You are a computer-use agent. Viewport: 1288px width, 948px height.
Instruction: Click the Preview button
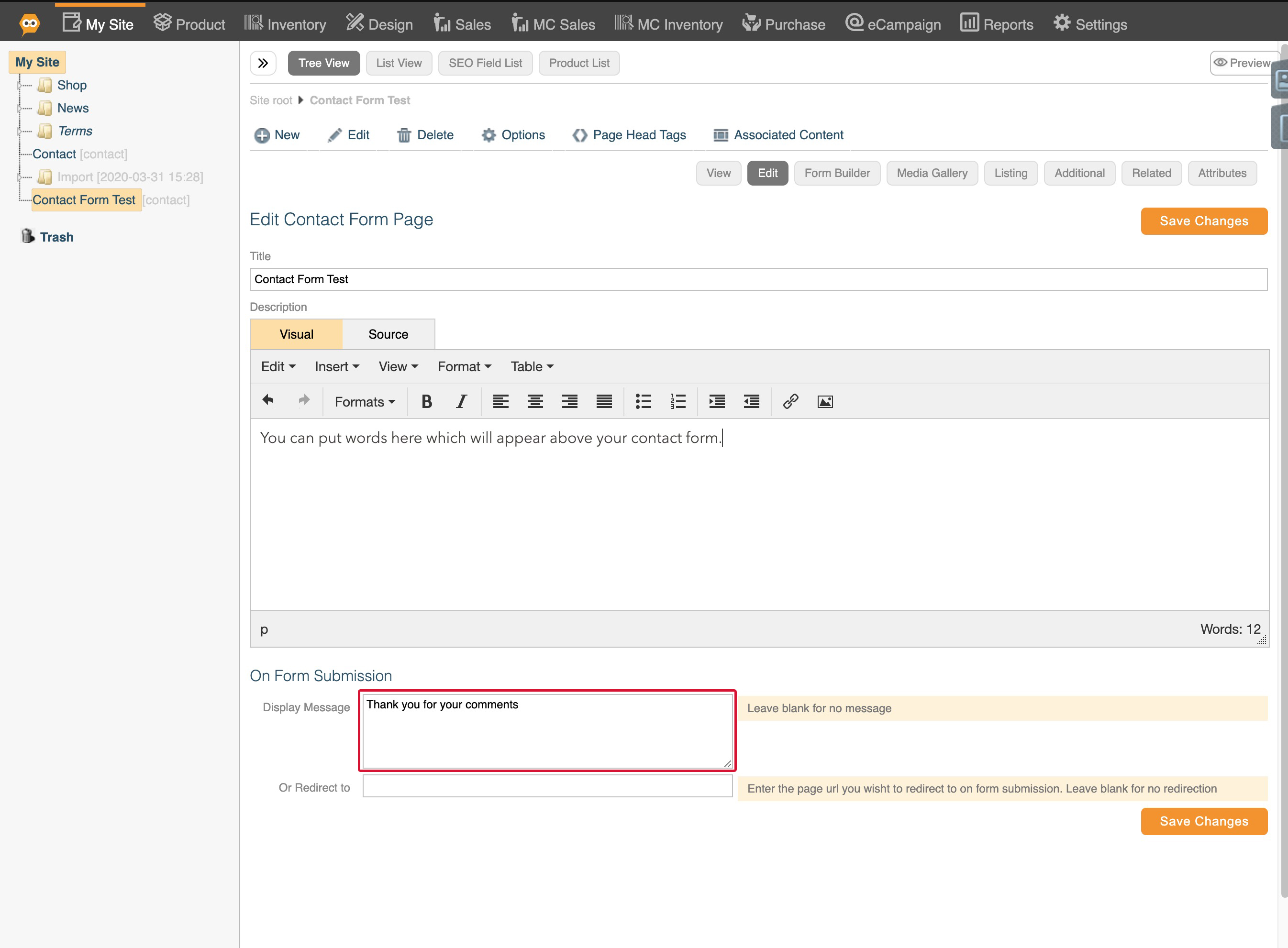click(x=1243, y=63)
